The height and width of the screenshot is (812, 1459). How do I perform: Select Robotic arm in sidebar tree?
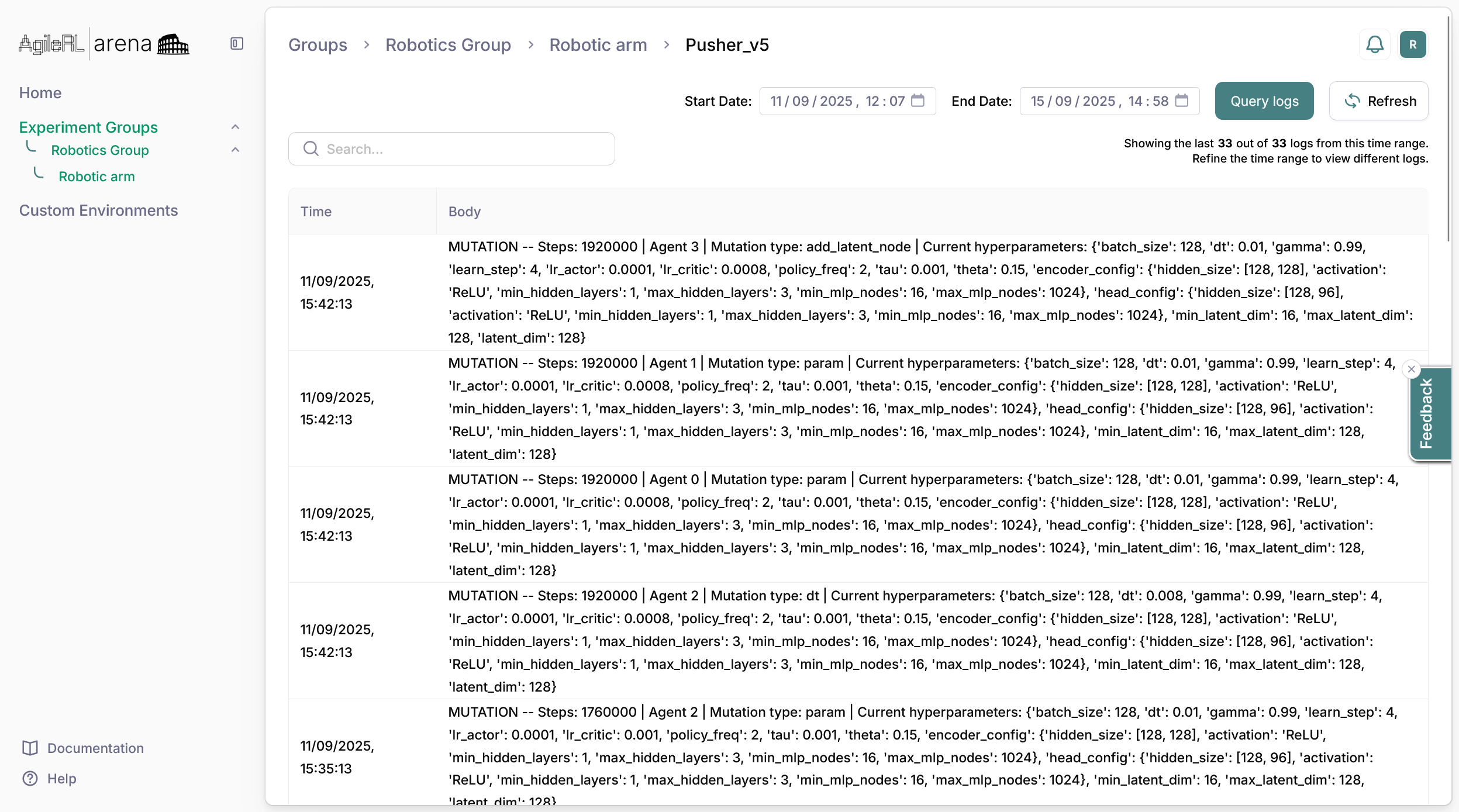click(x=96, y=177)
